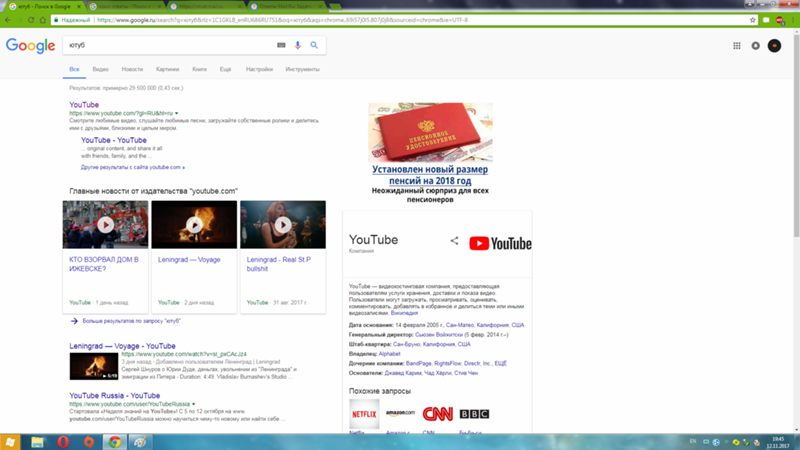
Task: Open the pension ad headline link
Action: 430,175
